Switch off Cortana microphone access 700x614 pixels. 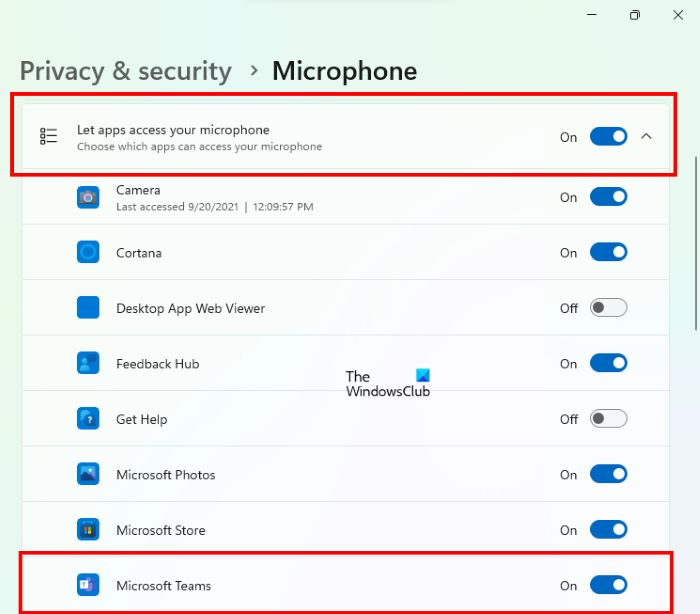coord(608,253)
